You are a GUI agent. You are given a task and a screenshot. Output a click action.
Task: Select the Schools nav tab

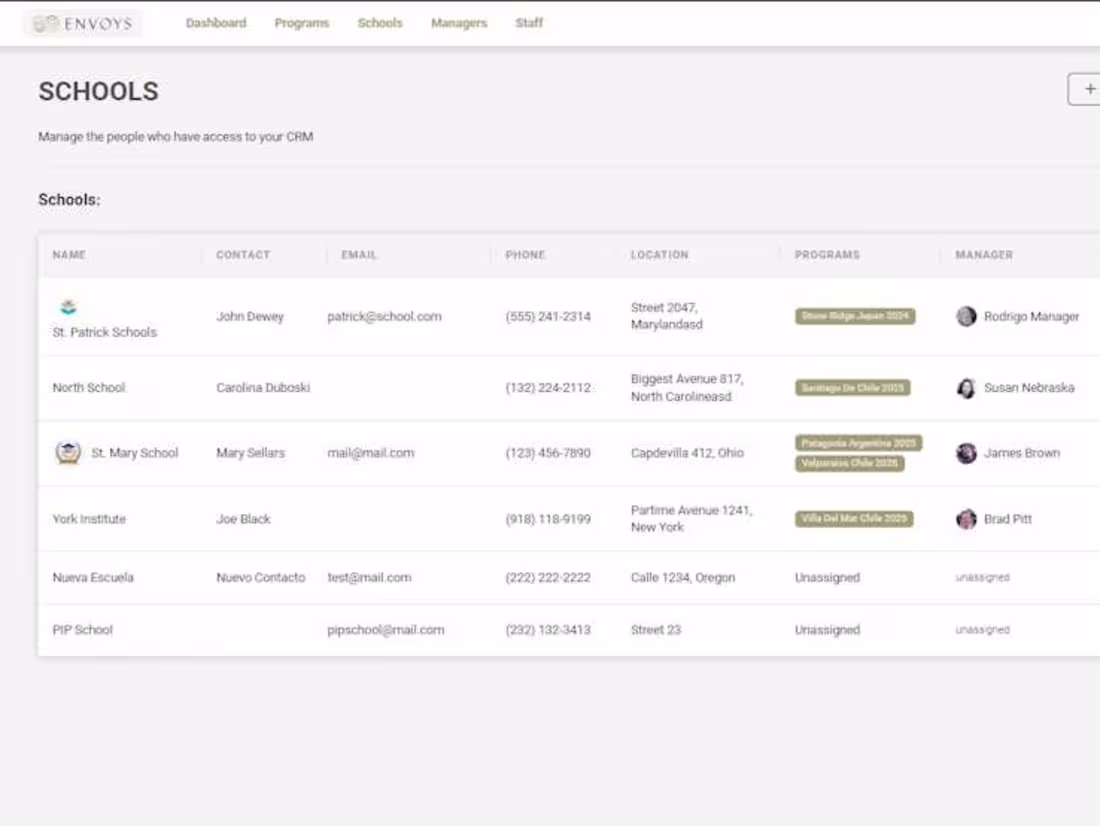coord(380,23)
